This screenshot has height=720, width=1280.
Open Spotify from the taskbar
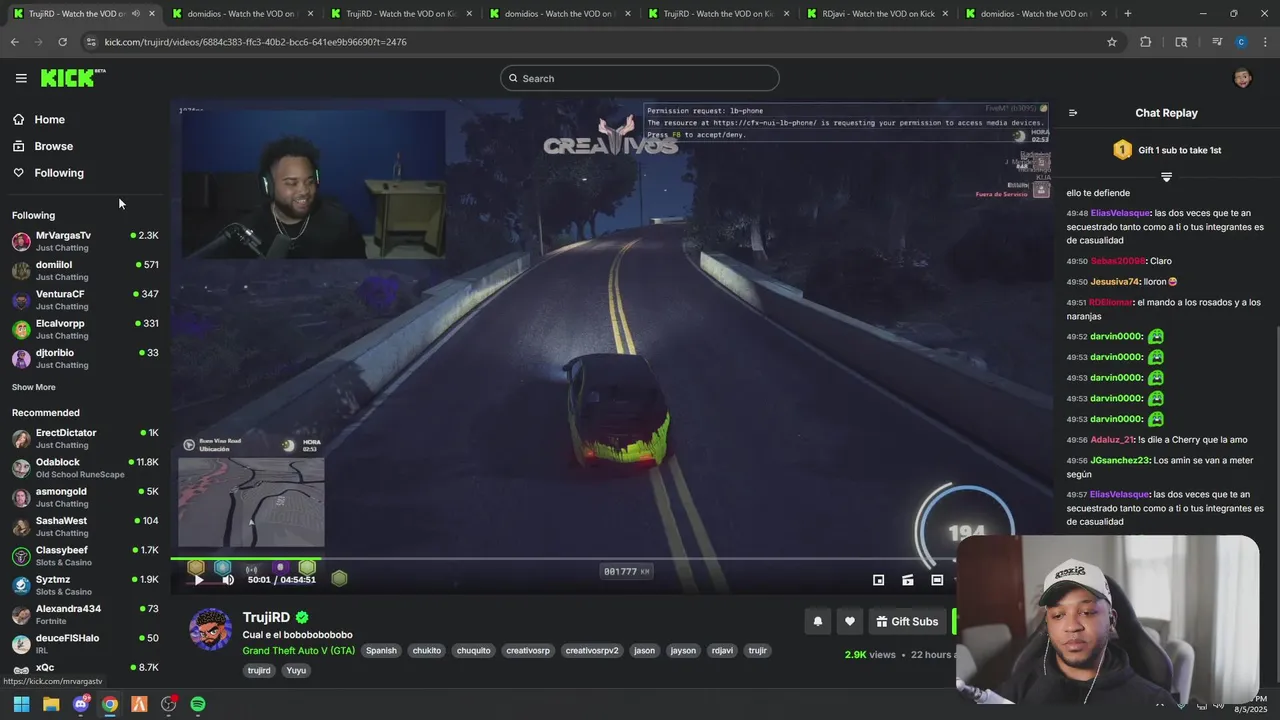coord(198,704)
